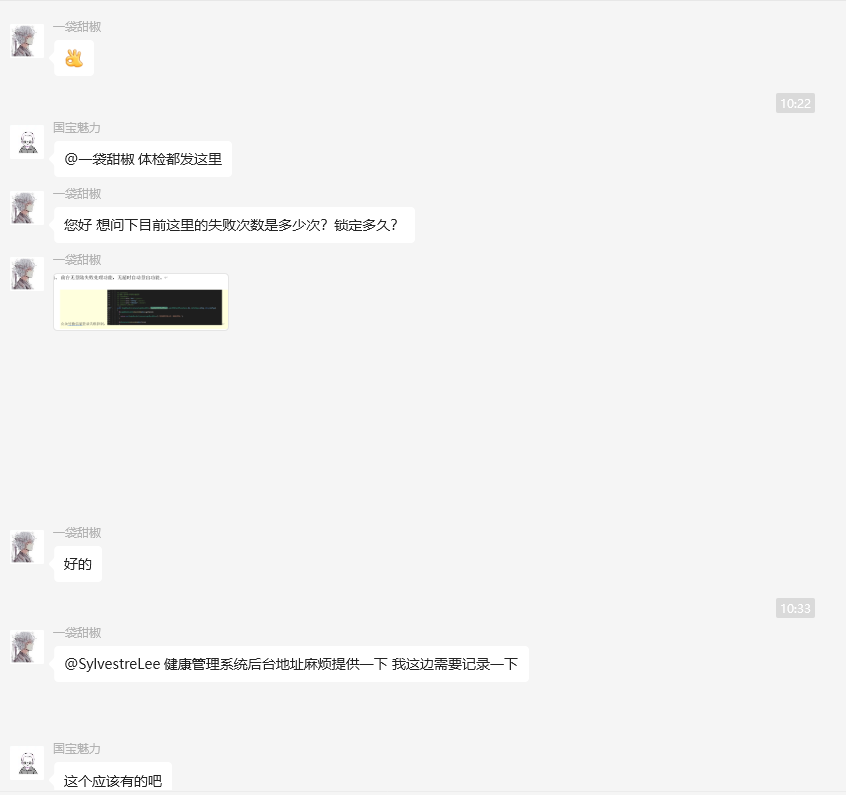Image resolution: width=846 pixels, height=795 pixels.
Task: Click avatar beside the @SylvestreLee message
Action: pyautogui.click(x=27, y=647)
